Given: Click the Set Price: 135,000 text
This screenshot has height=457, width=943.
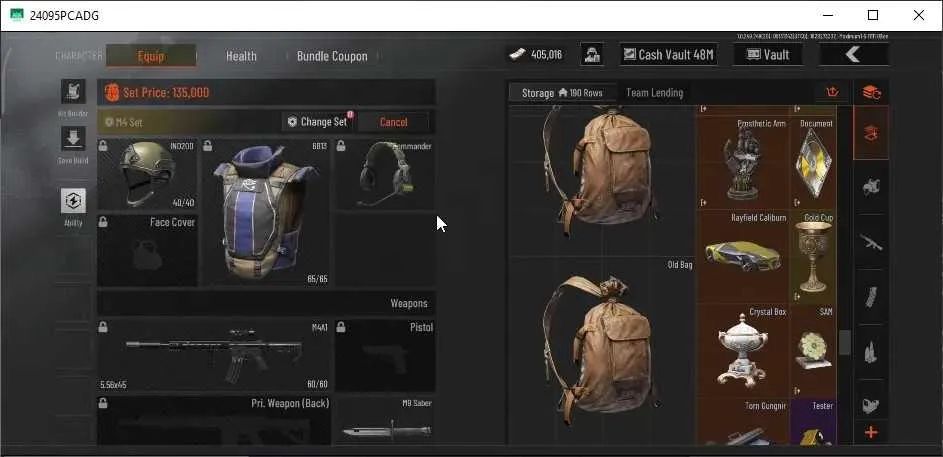Looking at the screenshot, I should [x=166, y=93].
